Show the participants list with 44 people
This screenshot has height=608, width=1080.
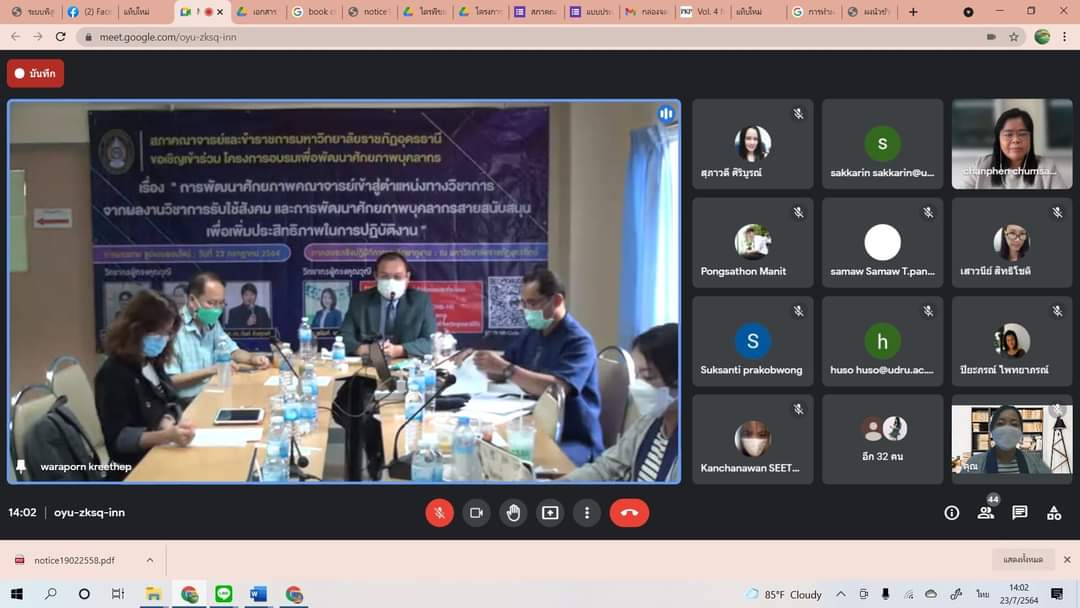coord(986,513)
